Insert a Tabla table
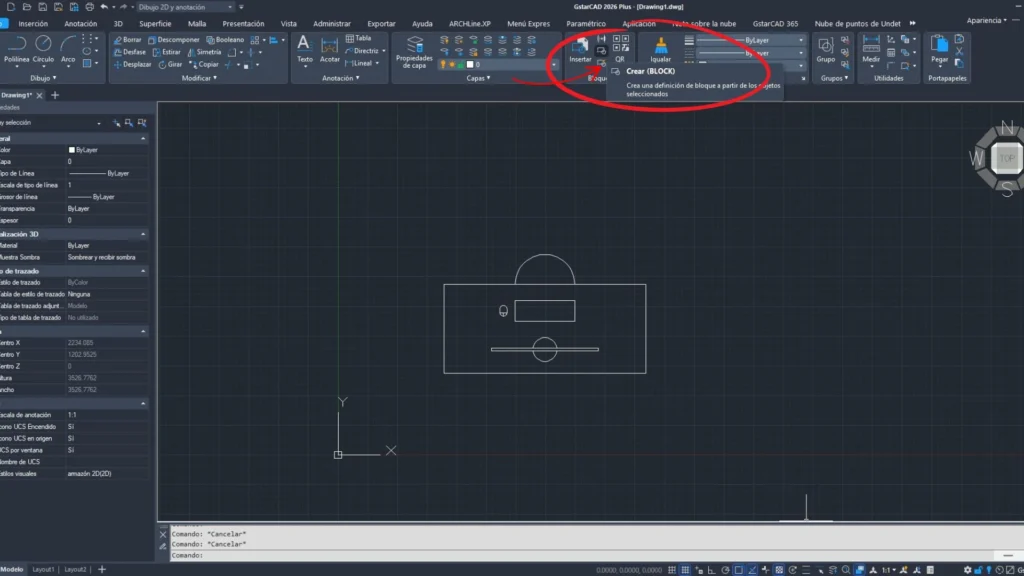The height and width of the screenshot is (576, 1024). point(359,39)
